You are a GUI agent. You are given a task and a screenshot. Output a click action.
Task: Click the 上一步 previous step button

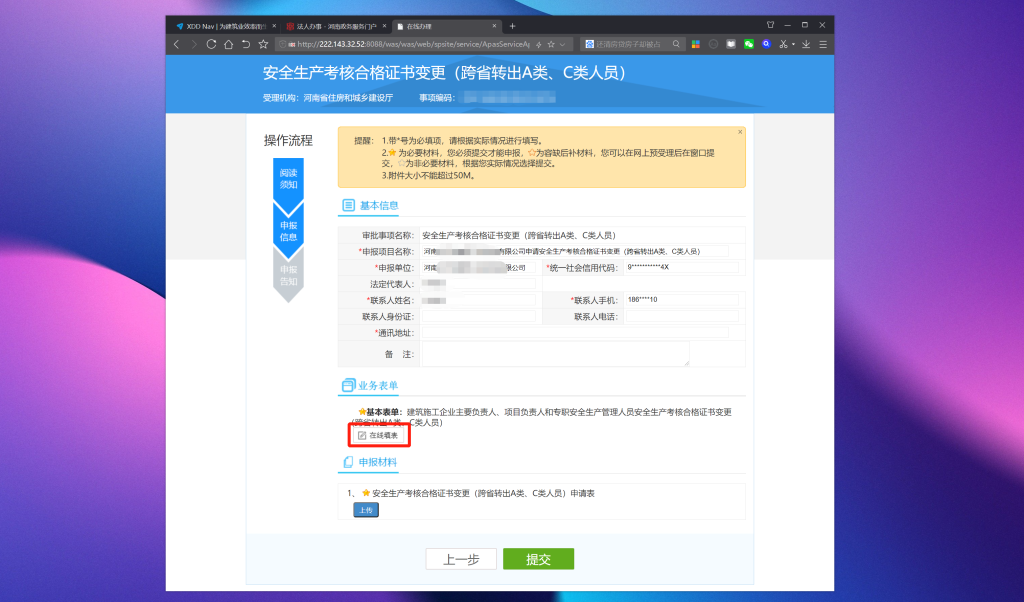click(x=461, y=559)
